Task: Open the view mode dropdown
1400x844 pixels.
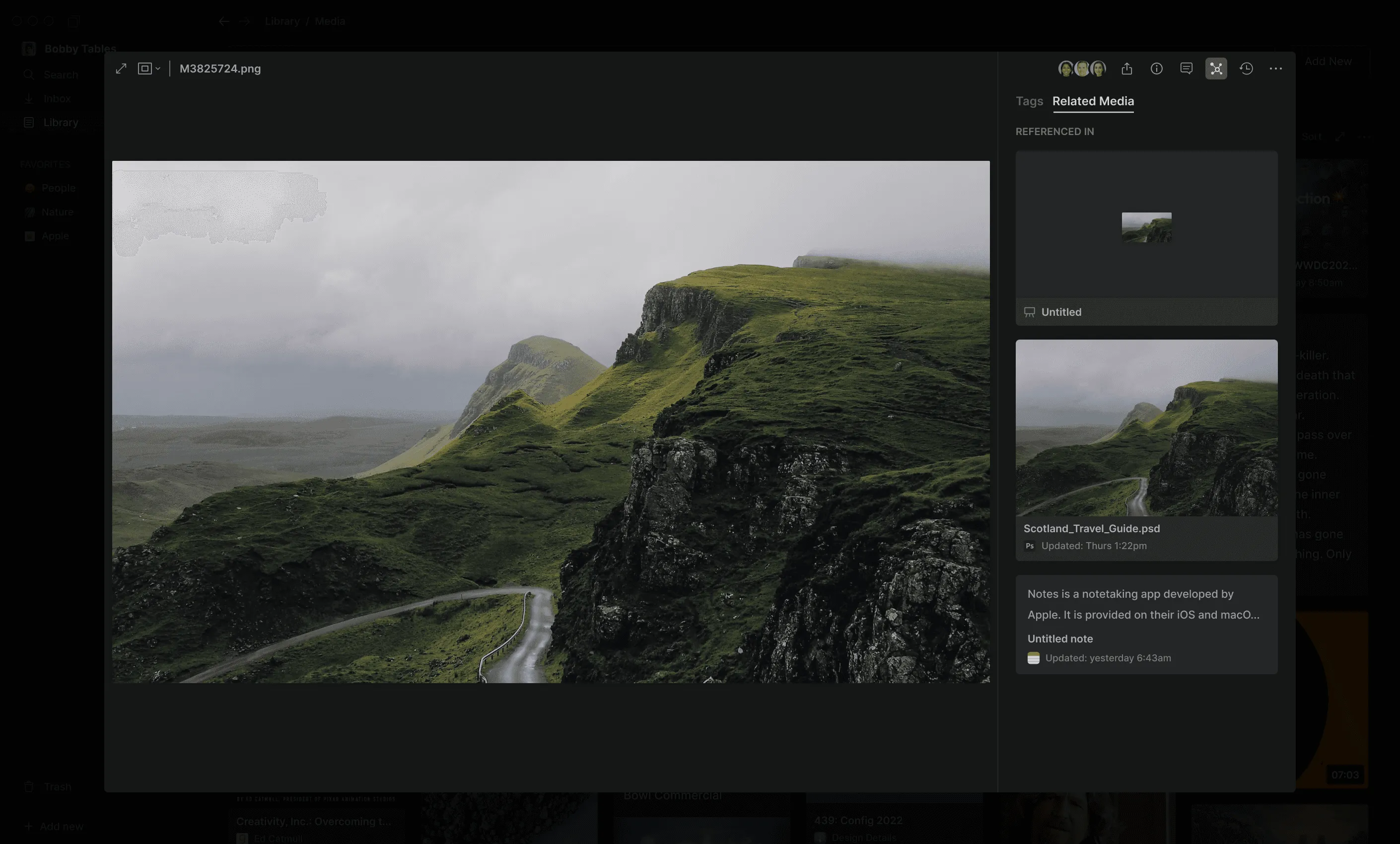Action: 149,69
